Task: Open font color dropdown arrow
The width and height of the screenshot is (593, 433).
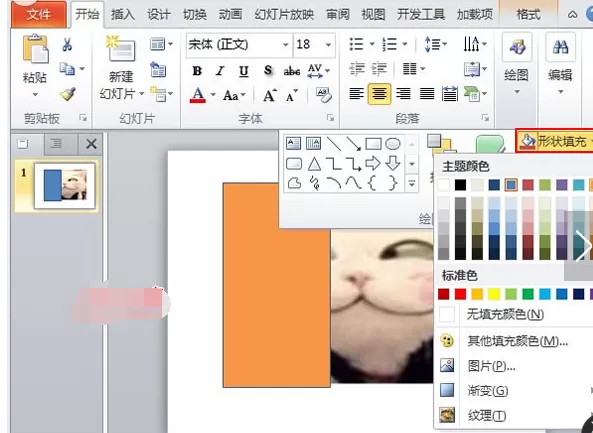Action: click(213, 95)
